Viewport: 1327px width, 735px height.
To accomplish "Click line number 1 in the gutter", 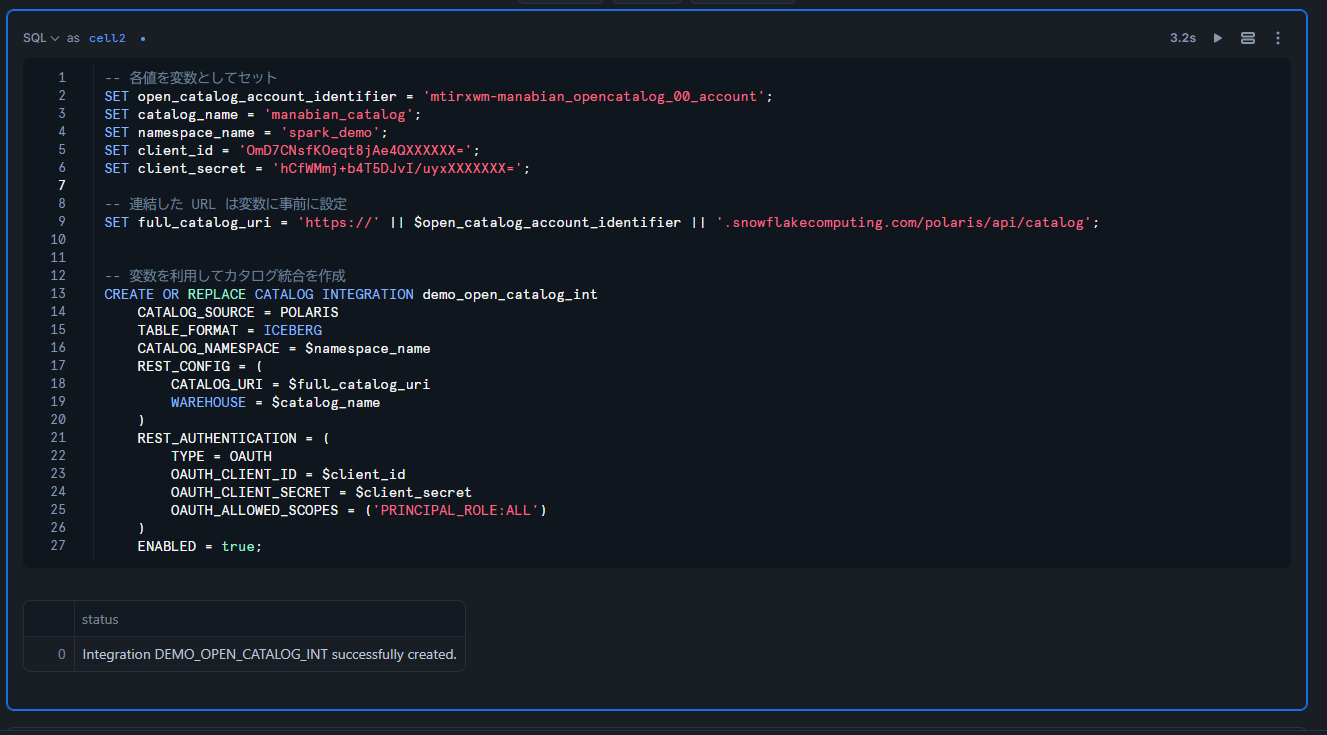I will pyautogui.click(x=62, y=78).
